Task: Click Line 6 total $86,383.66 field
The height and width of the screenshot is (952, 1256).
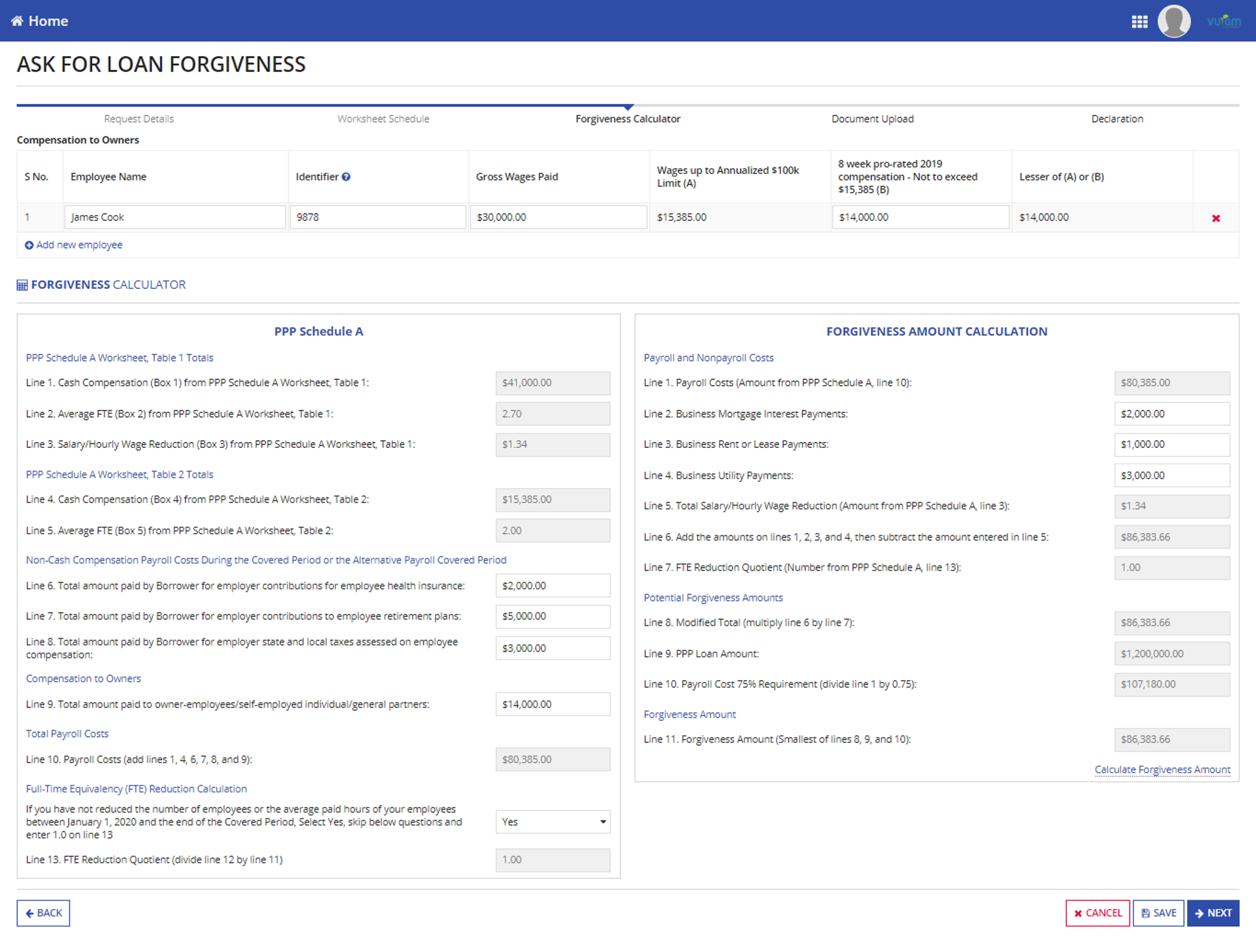Action: tap(1172, 537)
